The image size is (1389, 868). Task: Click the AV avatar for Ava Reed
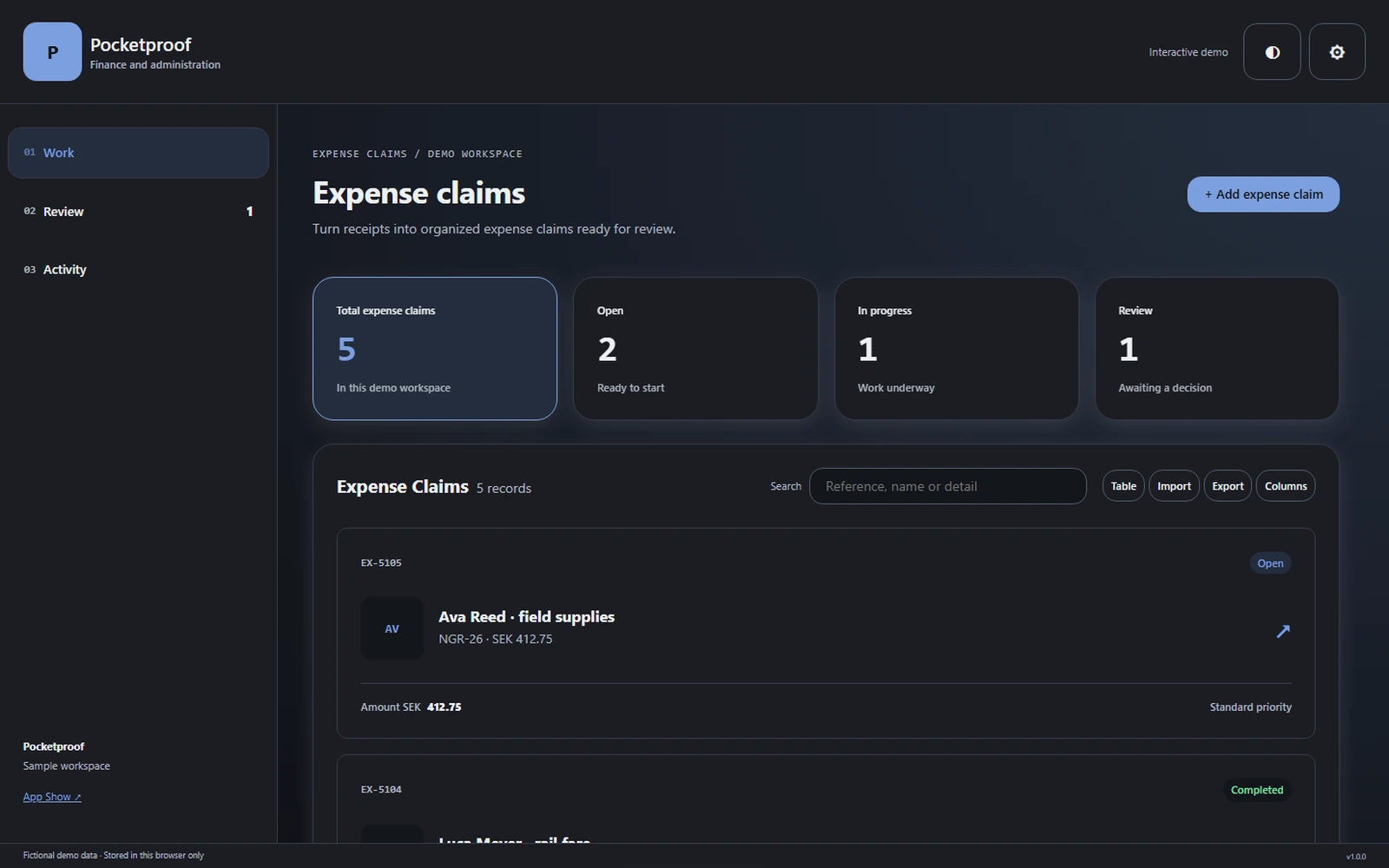click(x=392, y=628)
